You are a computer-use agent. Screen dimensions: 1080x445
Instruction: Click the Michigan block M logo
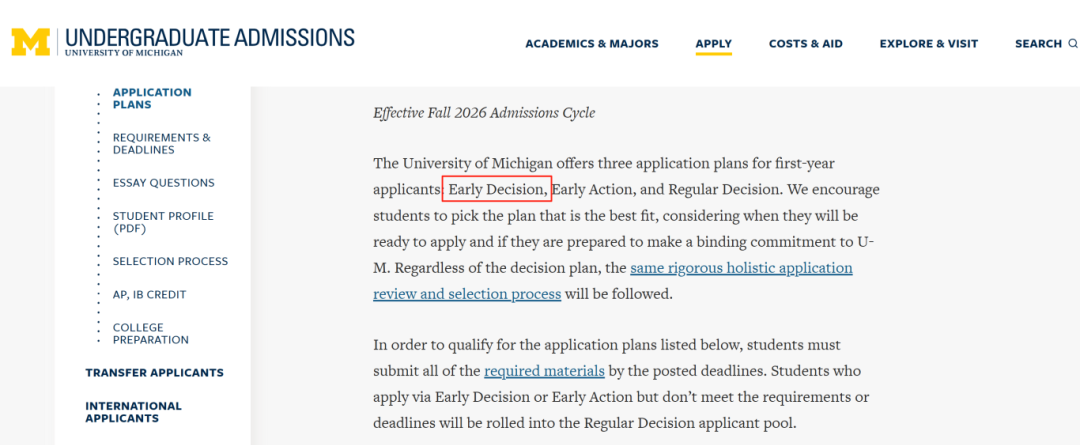tap(31, 42)
